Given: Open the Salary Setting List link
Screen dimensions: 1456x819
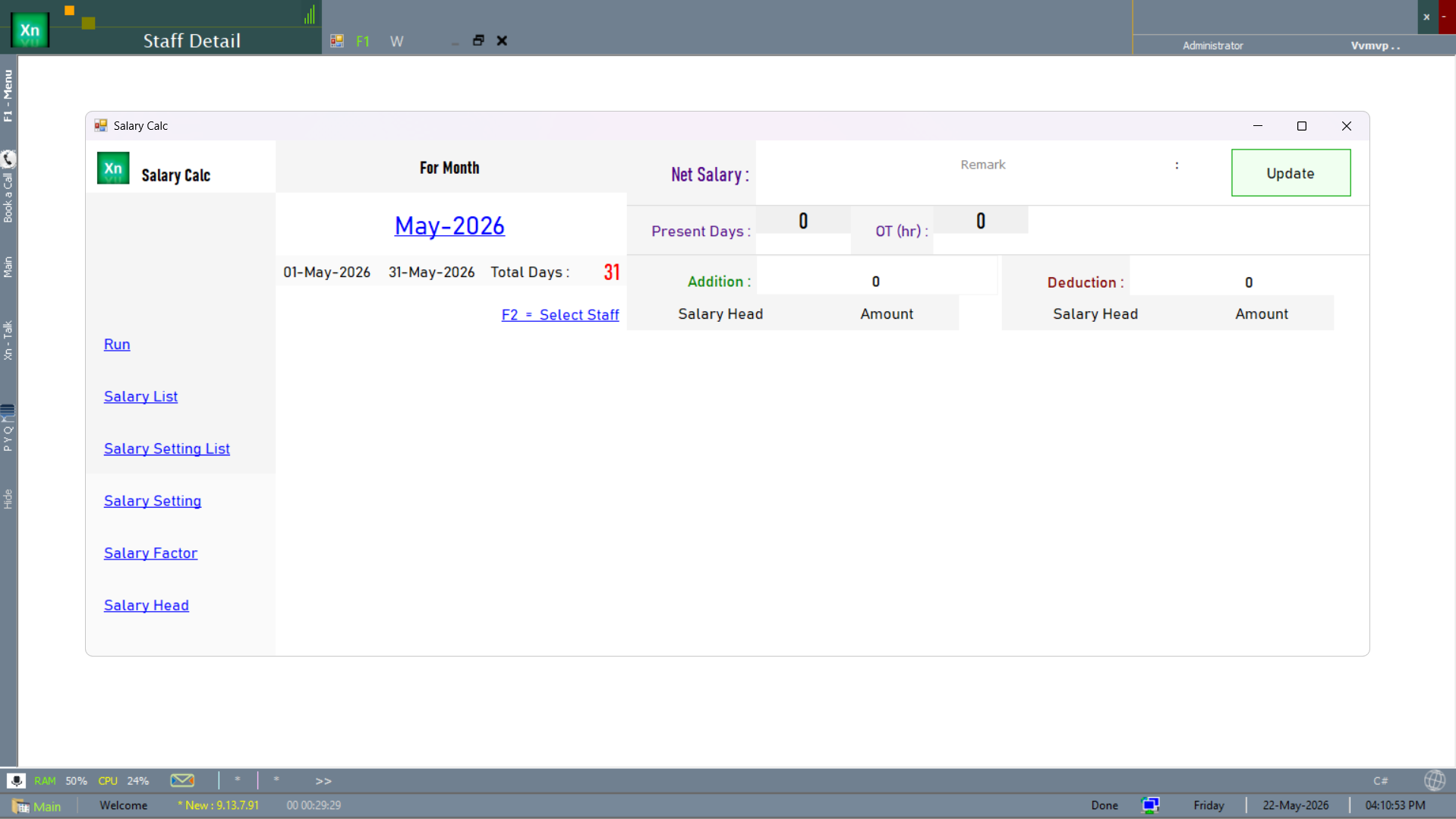Looking at the screenshot, I should [167, 449].
